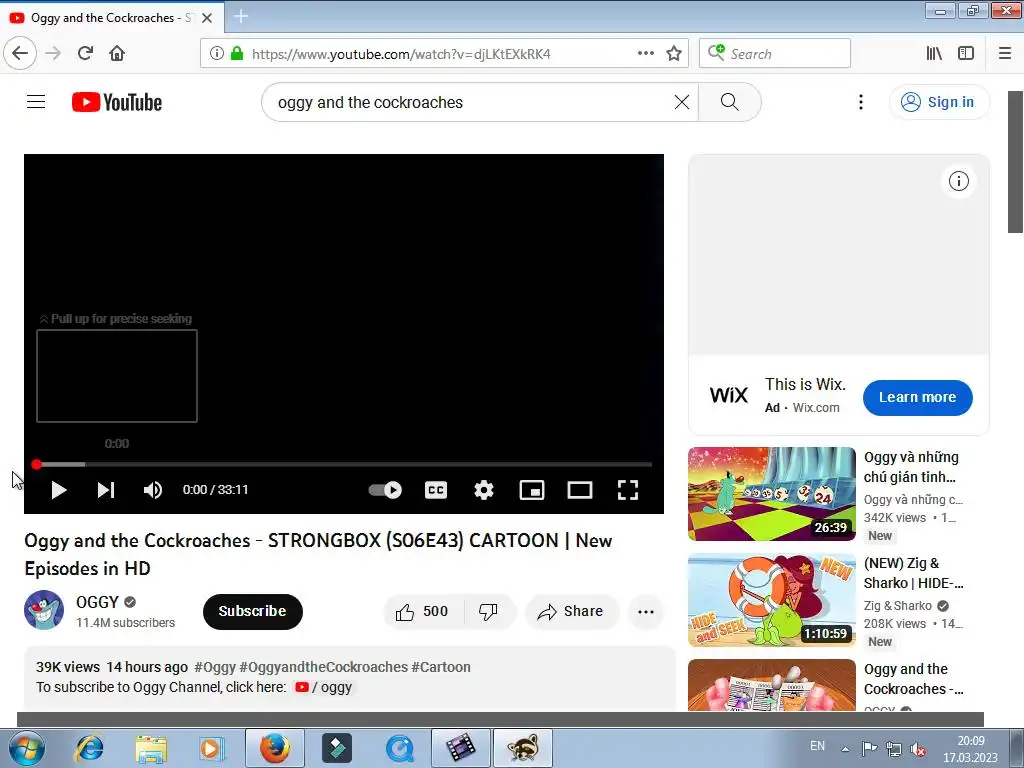Open Windows Explorer from taskbar

coord(151,748)
